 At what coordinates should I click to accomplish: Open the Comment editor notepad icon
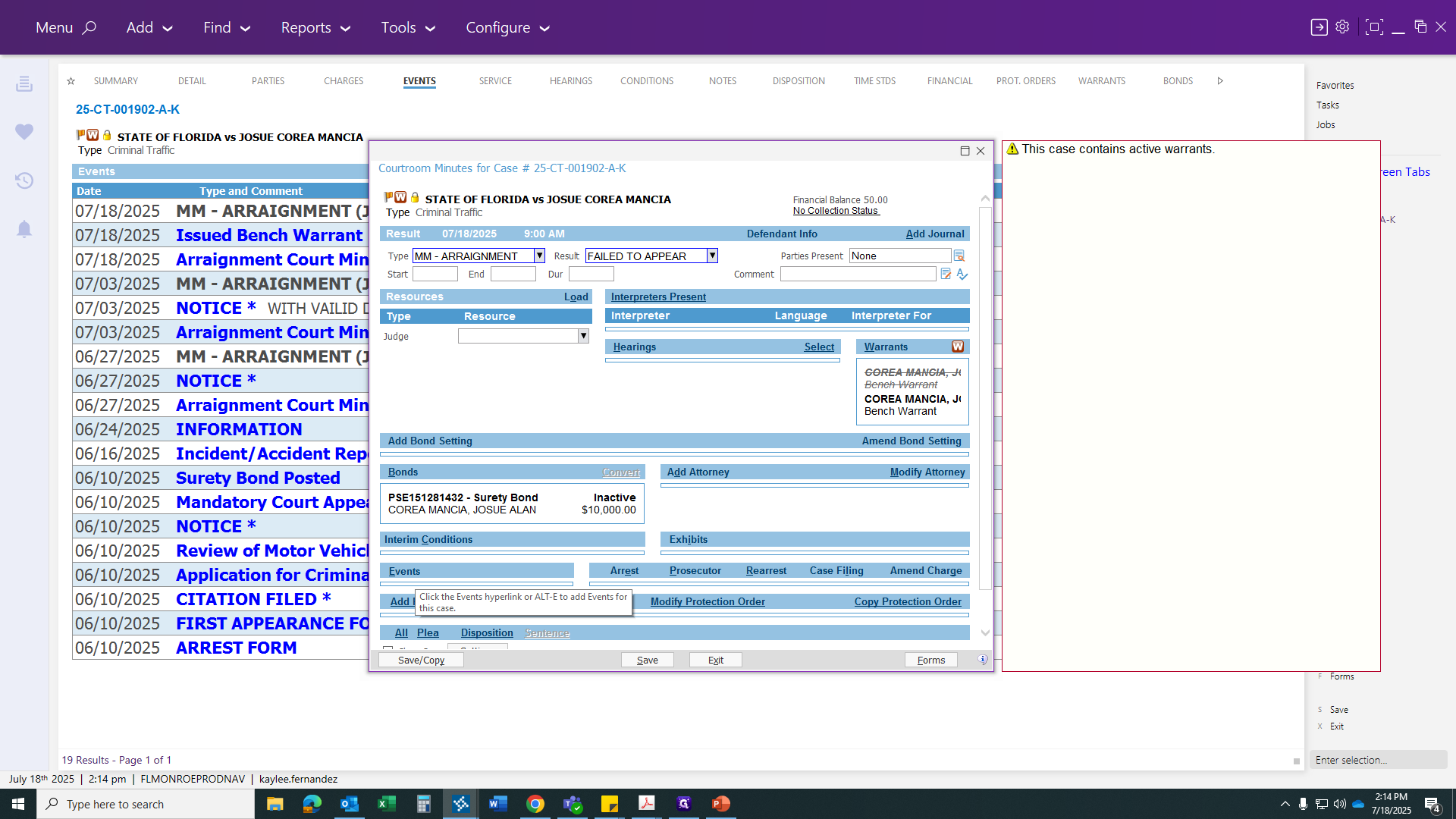pos(946,274)
